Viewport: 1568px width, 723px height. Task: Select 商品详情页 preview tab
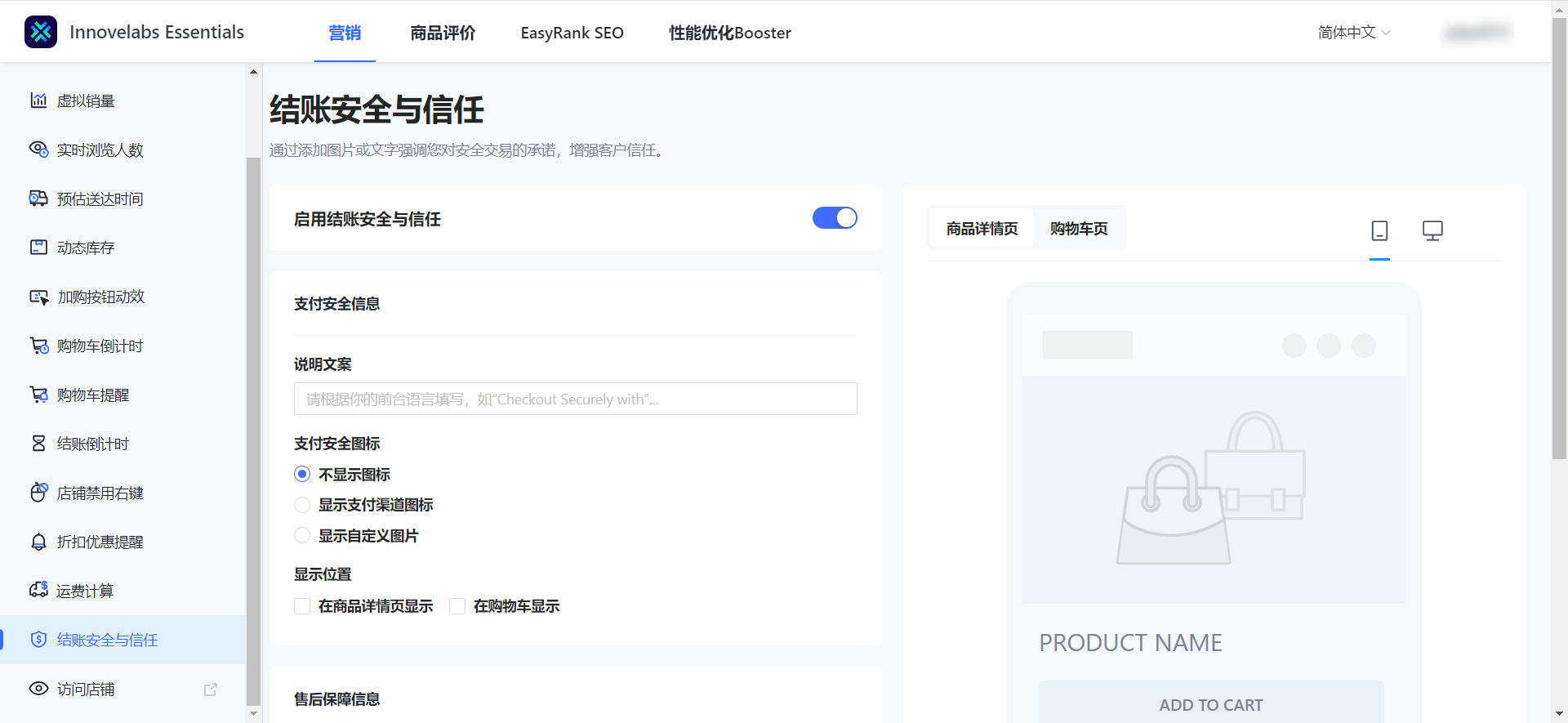(982, 229)
